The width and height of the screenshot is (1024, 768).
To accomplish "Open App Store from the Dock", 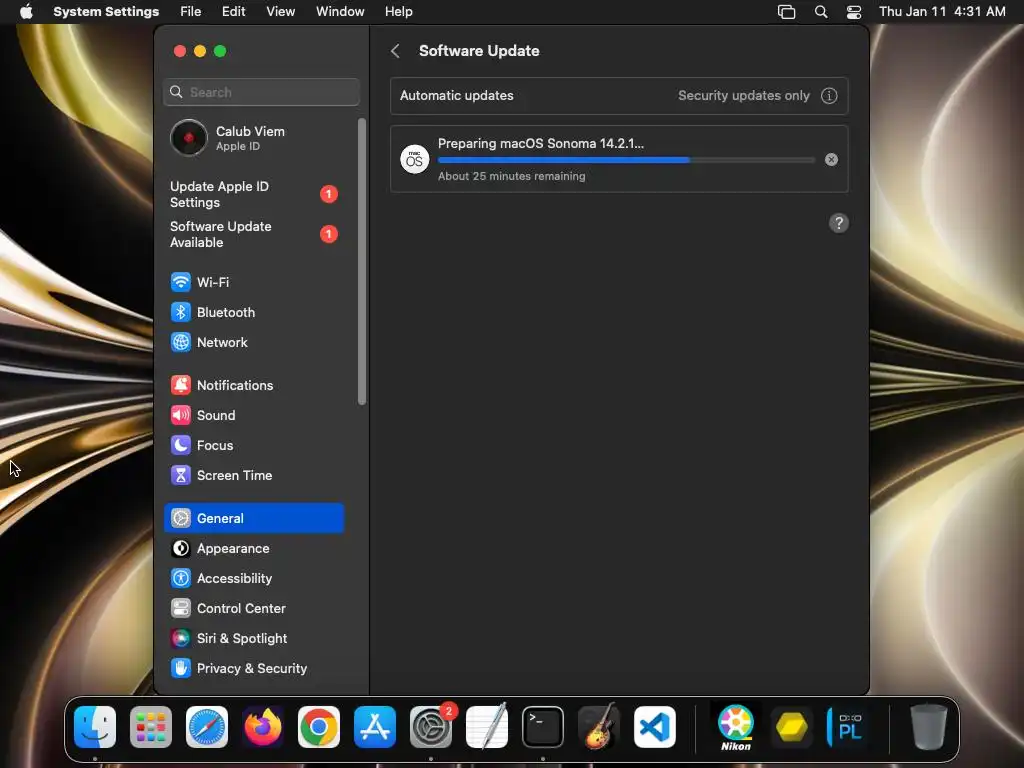I will pyautogui.click(x=375, y=727).
